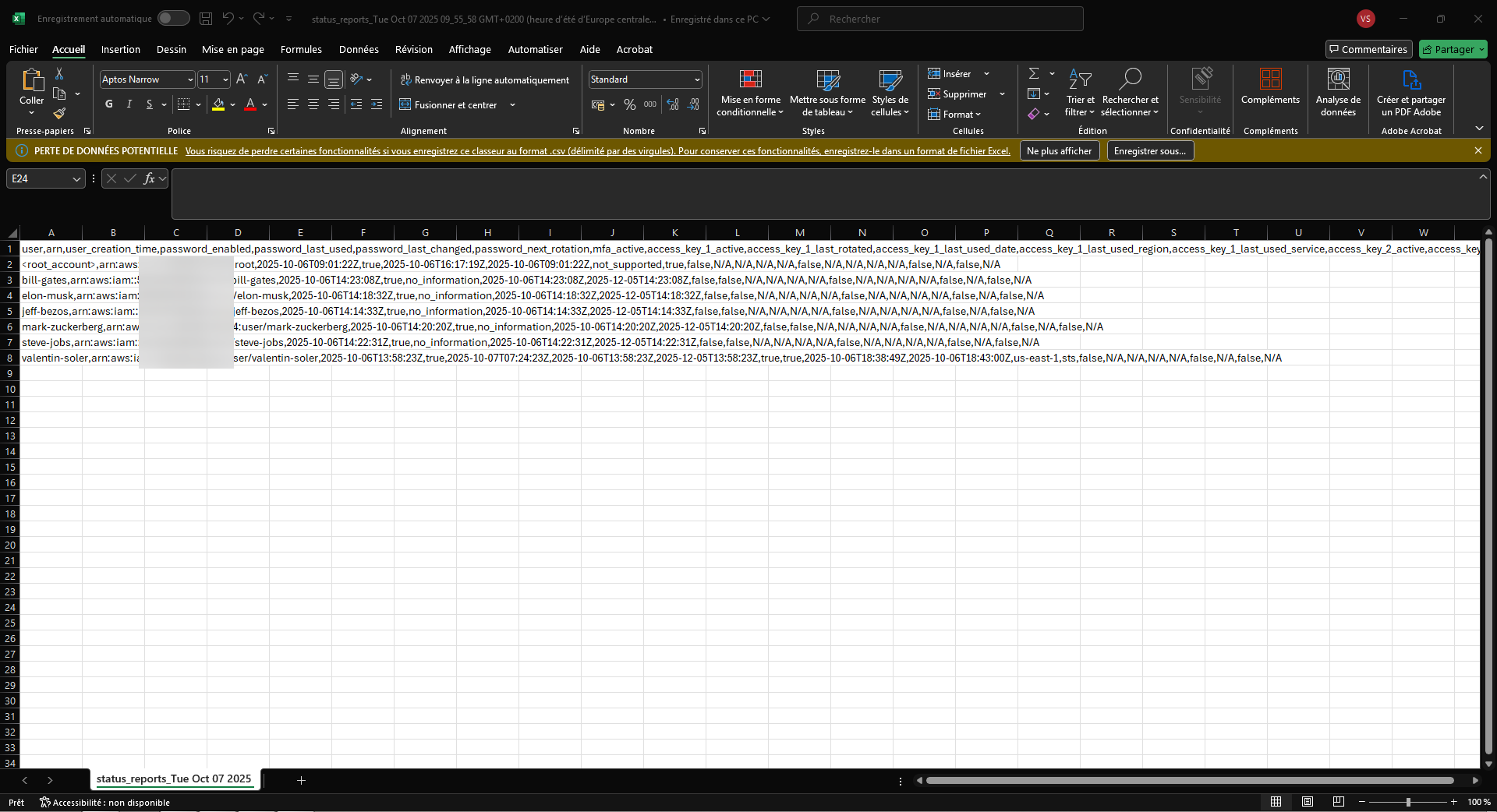This screenshot has height=812, width=1497.
Task: Click the Mise en forme conditionnelle icon
Action: [750, 79]
